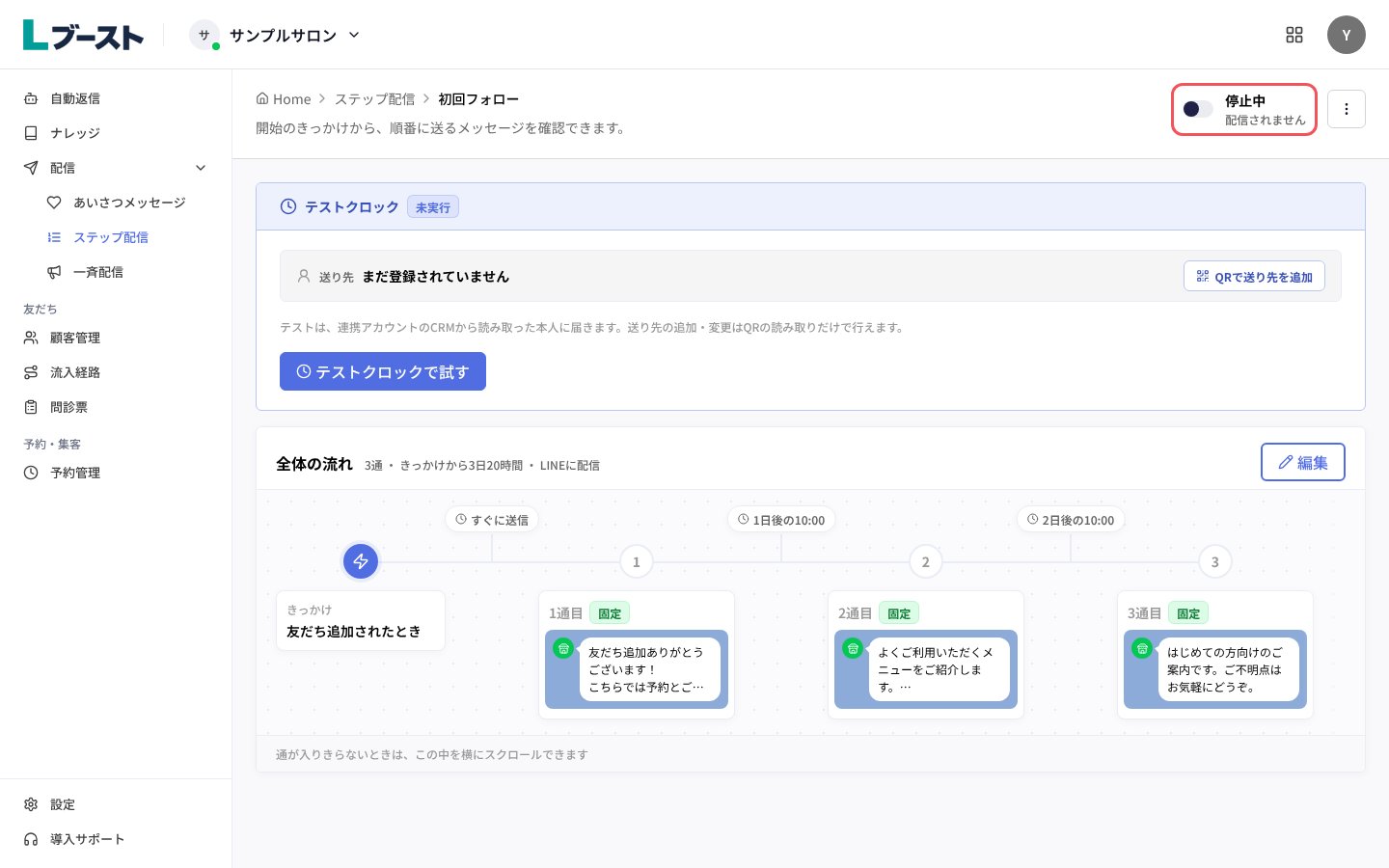The width and height of the screenshot is (1389, 868).
Task: Go to ナレッジ in the sidebar
Action: click(116, 133)
